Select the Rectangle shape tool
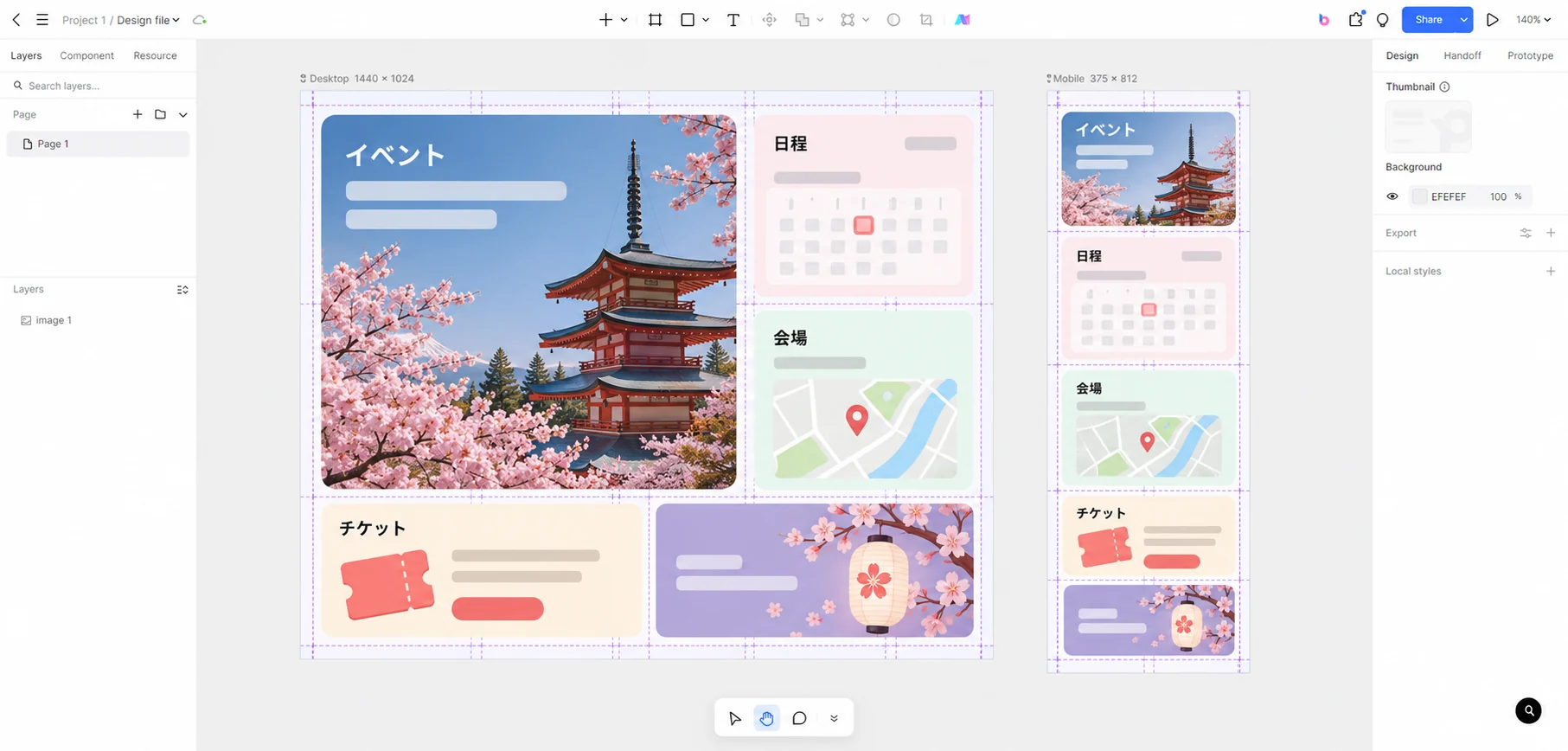The height and width of the screenshot is (751, 1568). tap(688, 19)
